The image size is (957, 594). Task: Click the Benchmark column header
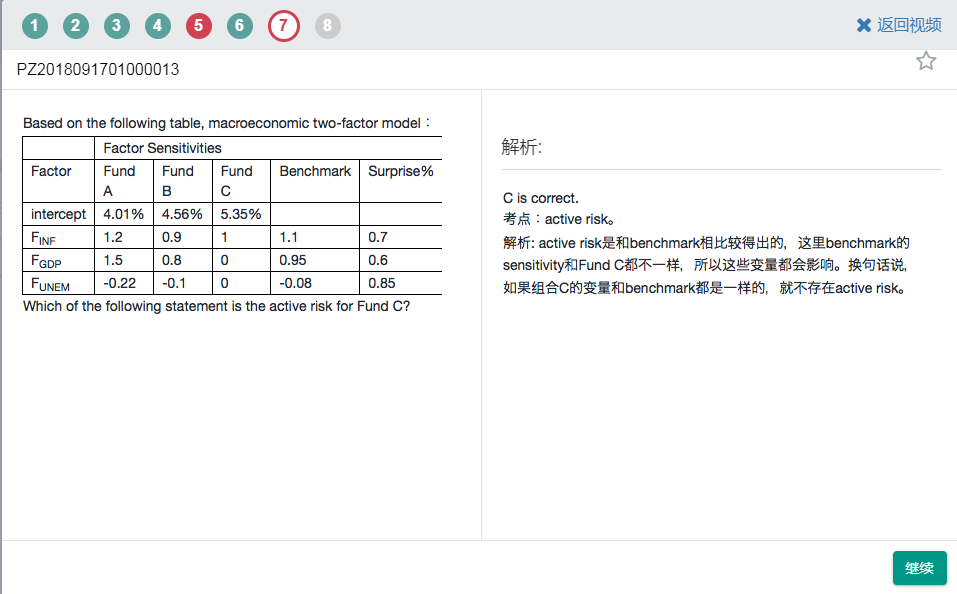[315, 171]
